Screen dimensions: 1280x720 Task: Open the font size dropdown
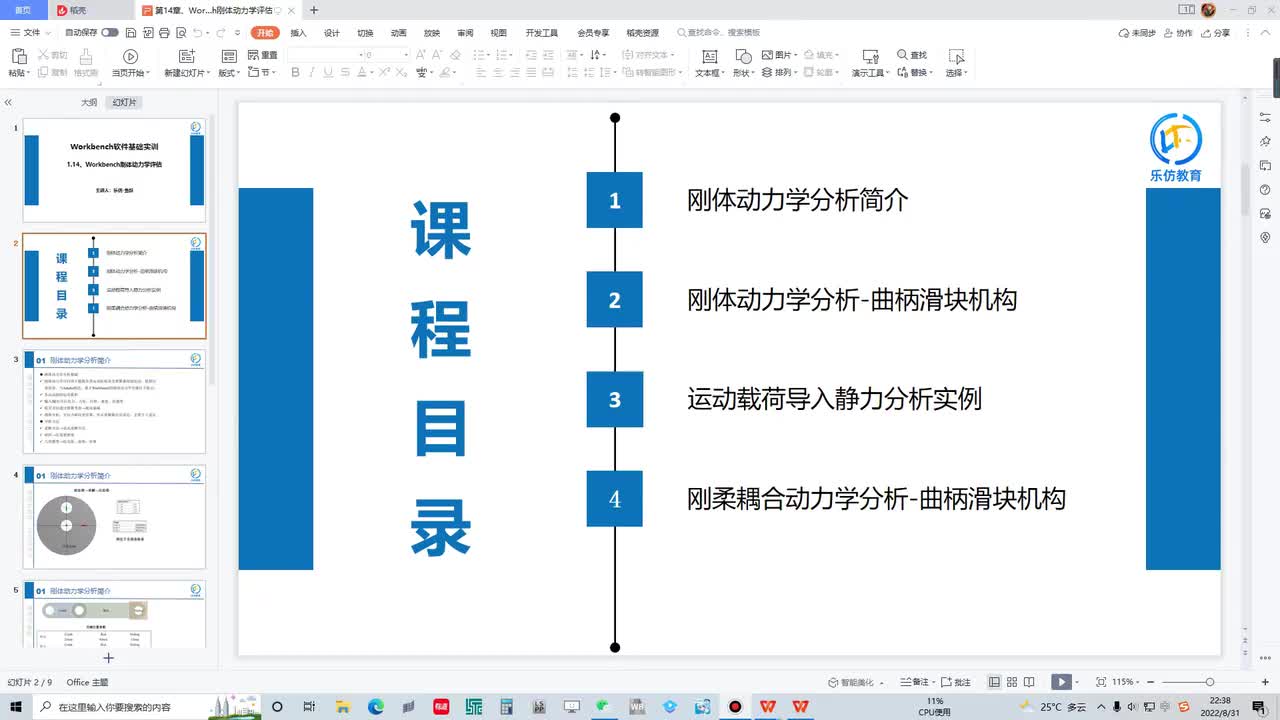[x=406, y=55]
